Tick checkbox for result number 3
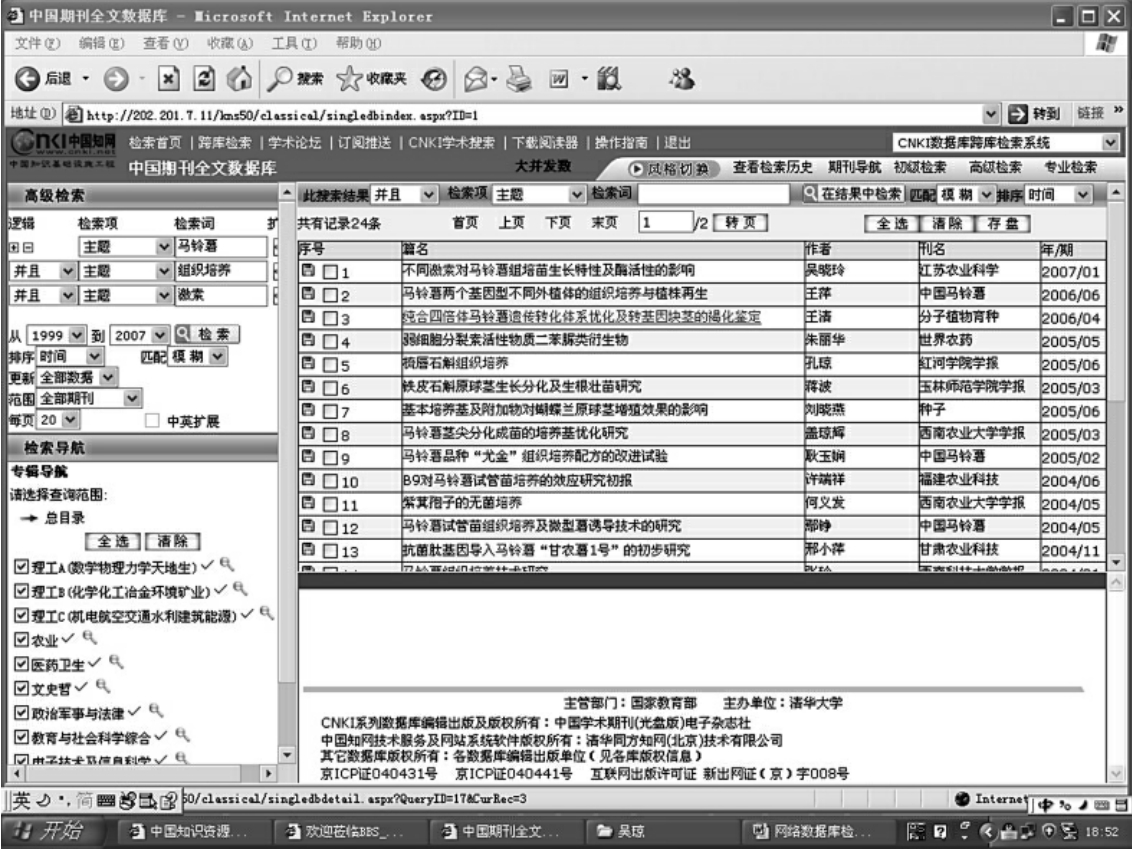 tap(330, 318)
